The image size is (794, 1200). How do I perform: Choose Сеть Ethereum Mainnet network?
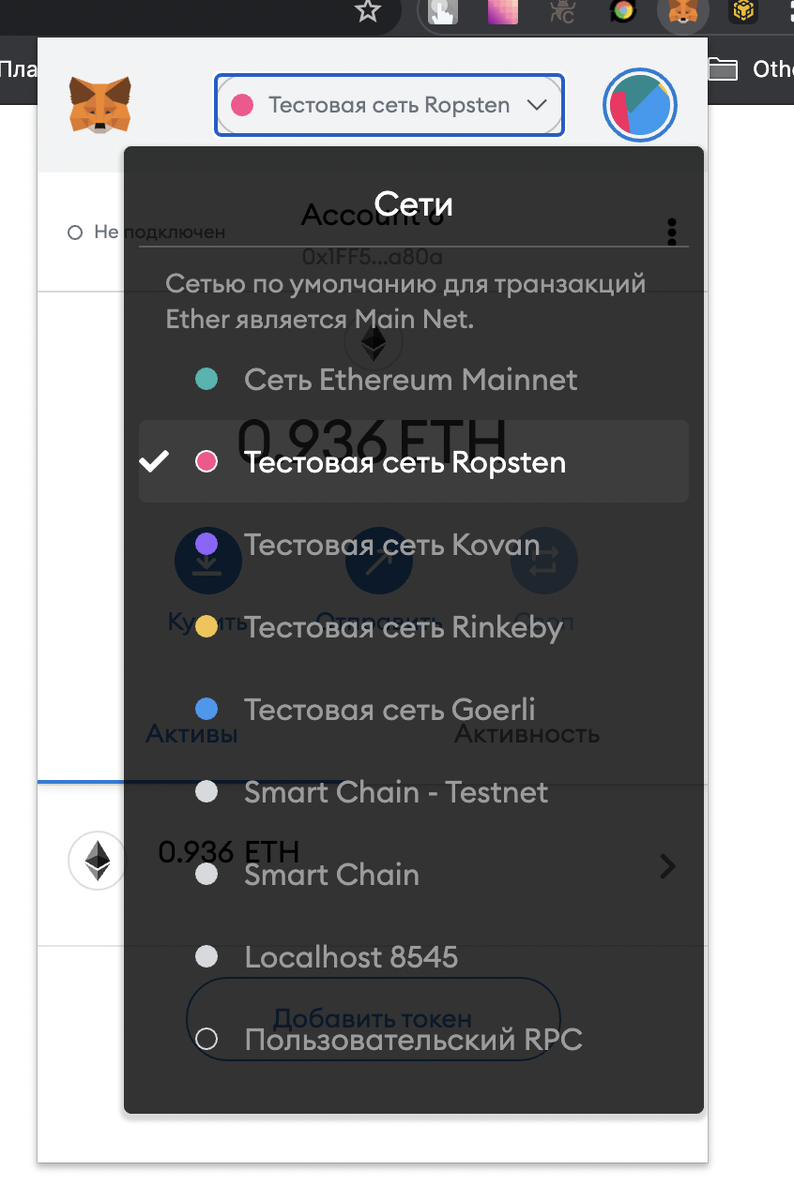tap(413, 380)
